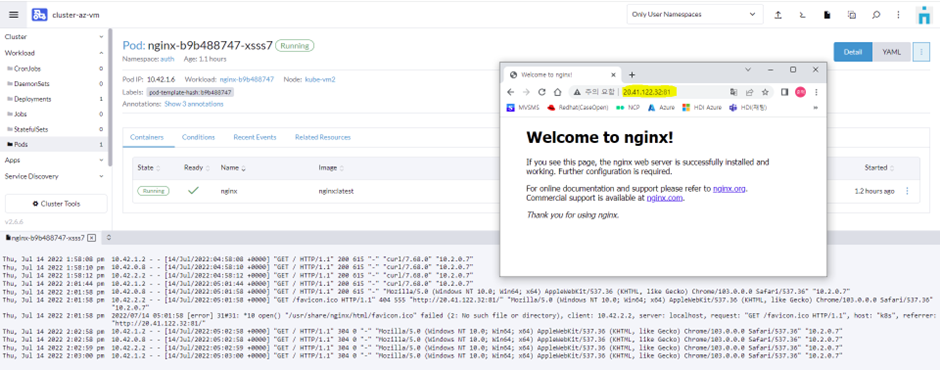Bookmark this page with star icon
This screenshot has height=370, width=940.
tap(765, 92)
